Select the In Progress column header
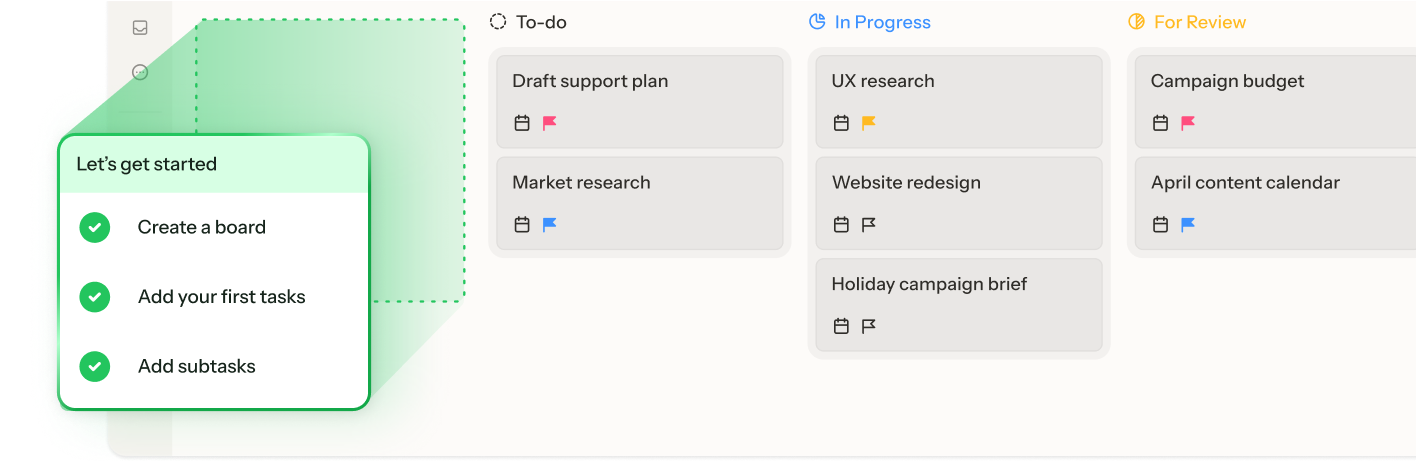The image size is (1416, 461). tap(881, 22)
